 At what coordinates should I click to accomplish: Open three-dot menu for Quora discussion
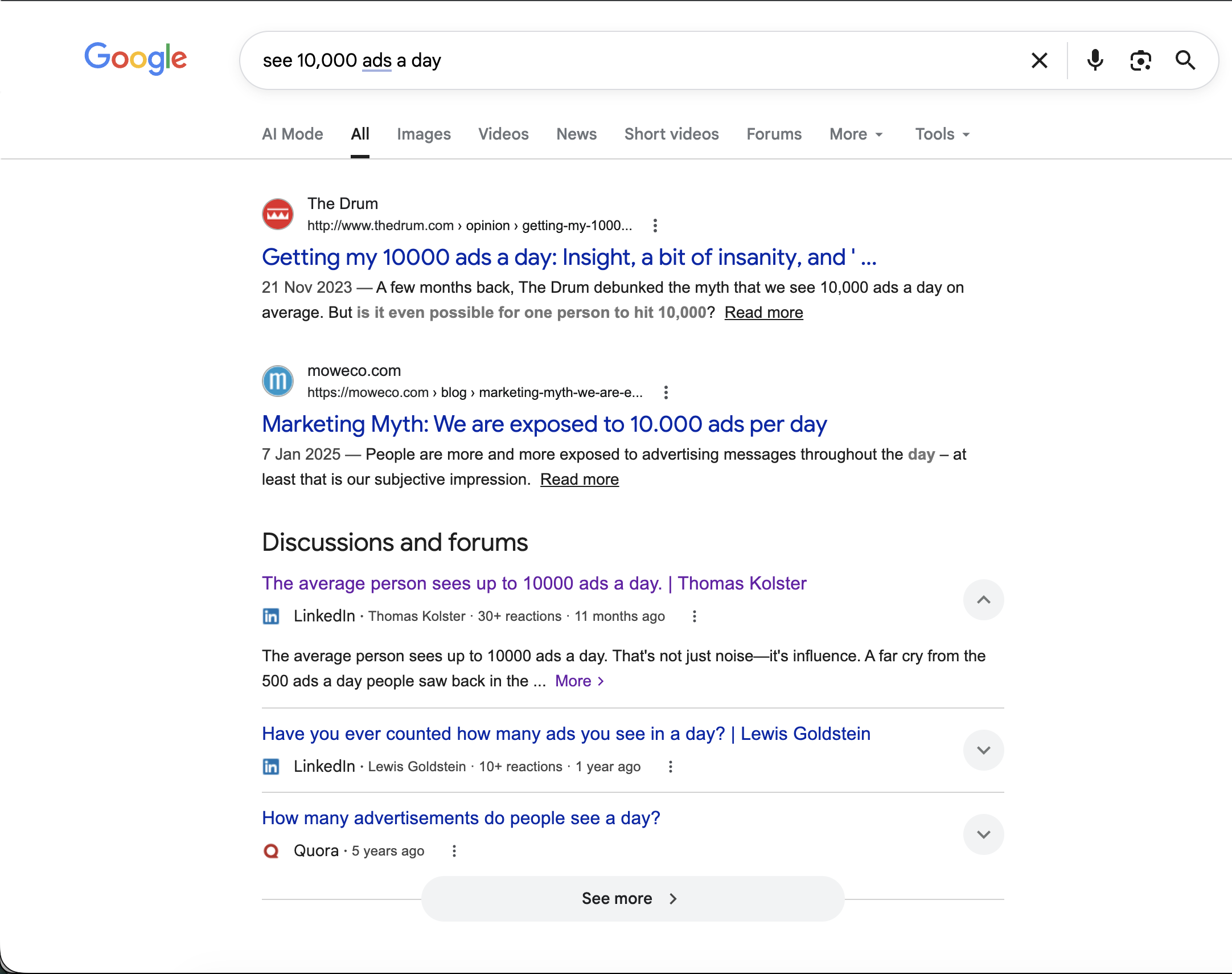454,851
